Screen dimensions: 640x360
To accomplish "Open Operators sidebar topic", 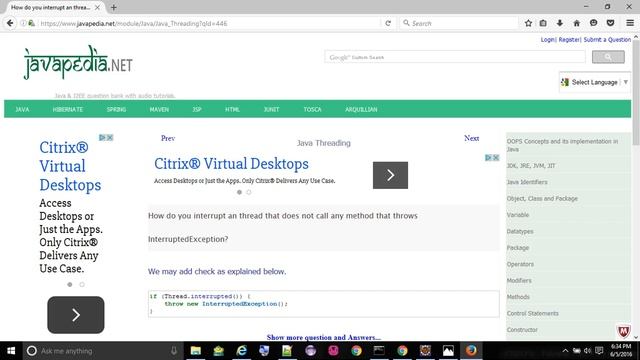I will point(520,264).
